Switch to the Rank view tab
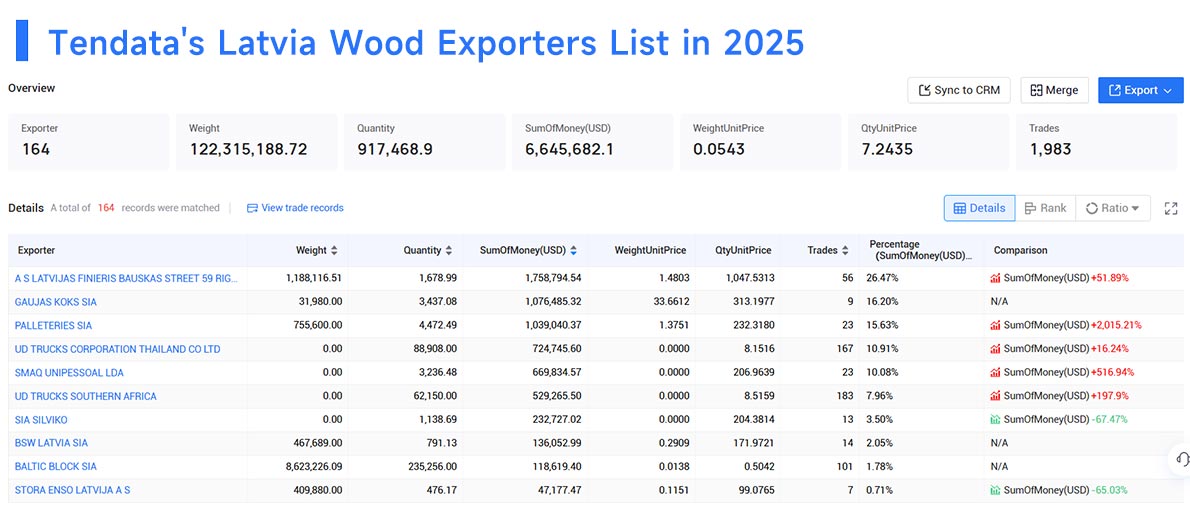1190x512 pixels. tap(1045, 208)
